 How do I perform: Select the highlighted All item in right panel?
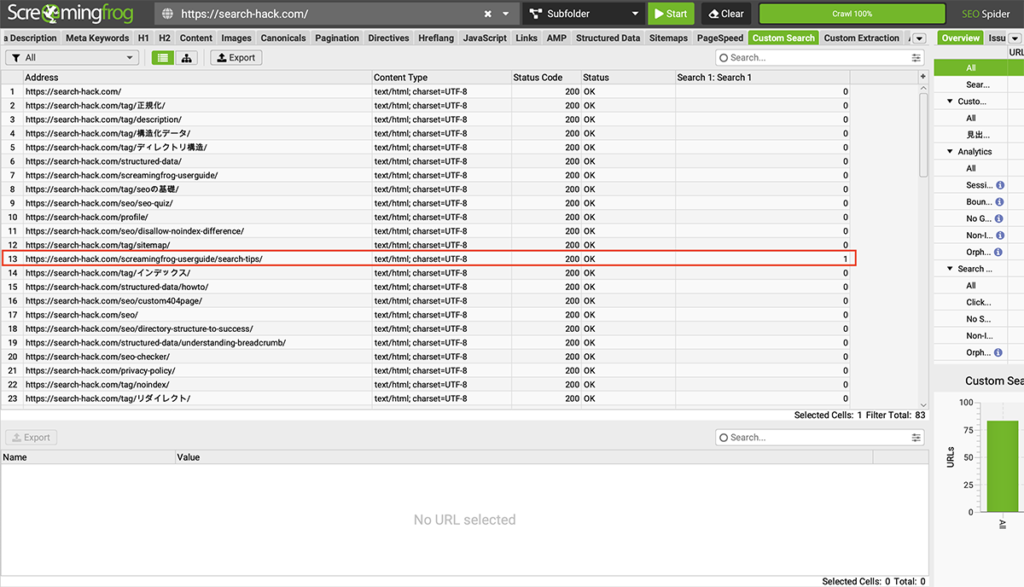point(970,67)
